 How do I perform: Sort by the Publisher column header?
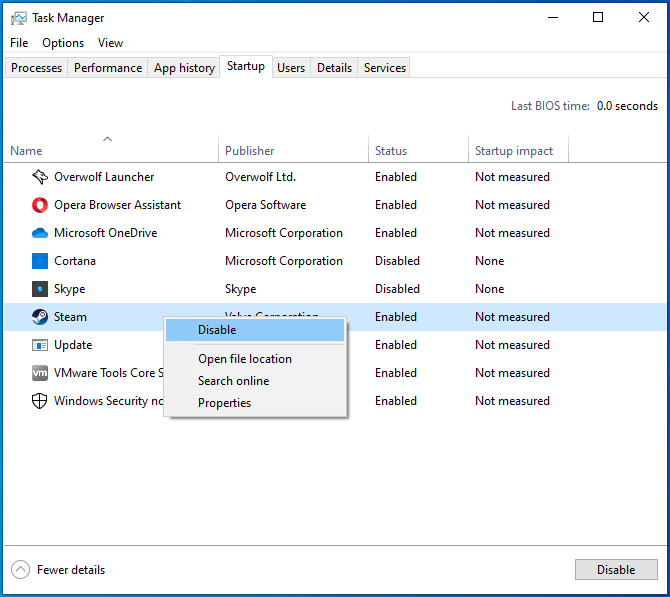[x=293, y=150]
